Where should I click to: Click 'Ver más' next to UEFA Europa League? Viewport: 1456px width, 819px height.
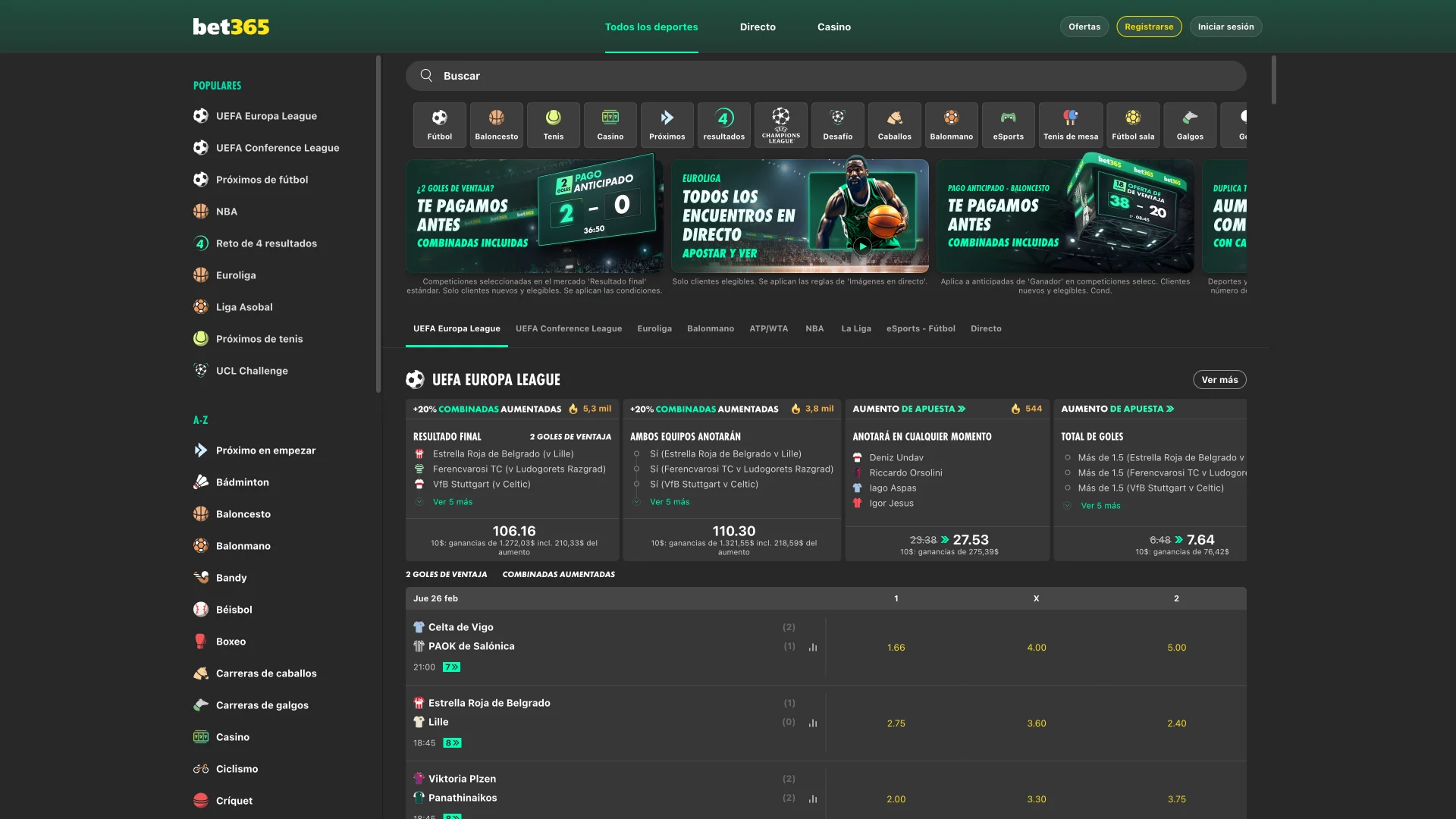(1219, 379)
